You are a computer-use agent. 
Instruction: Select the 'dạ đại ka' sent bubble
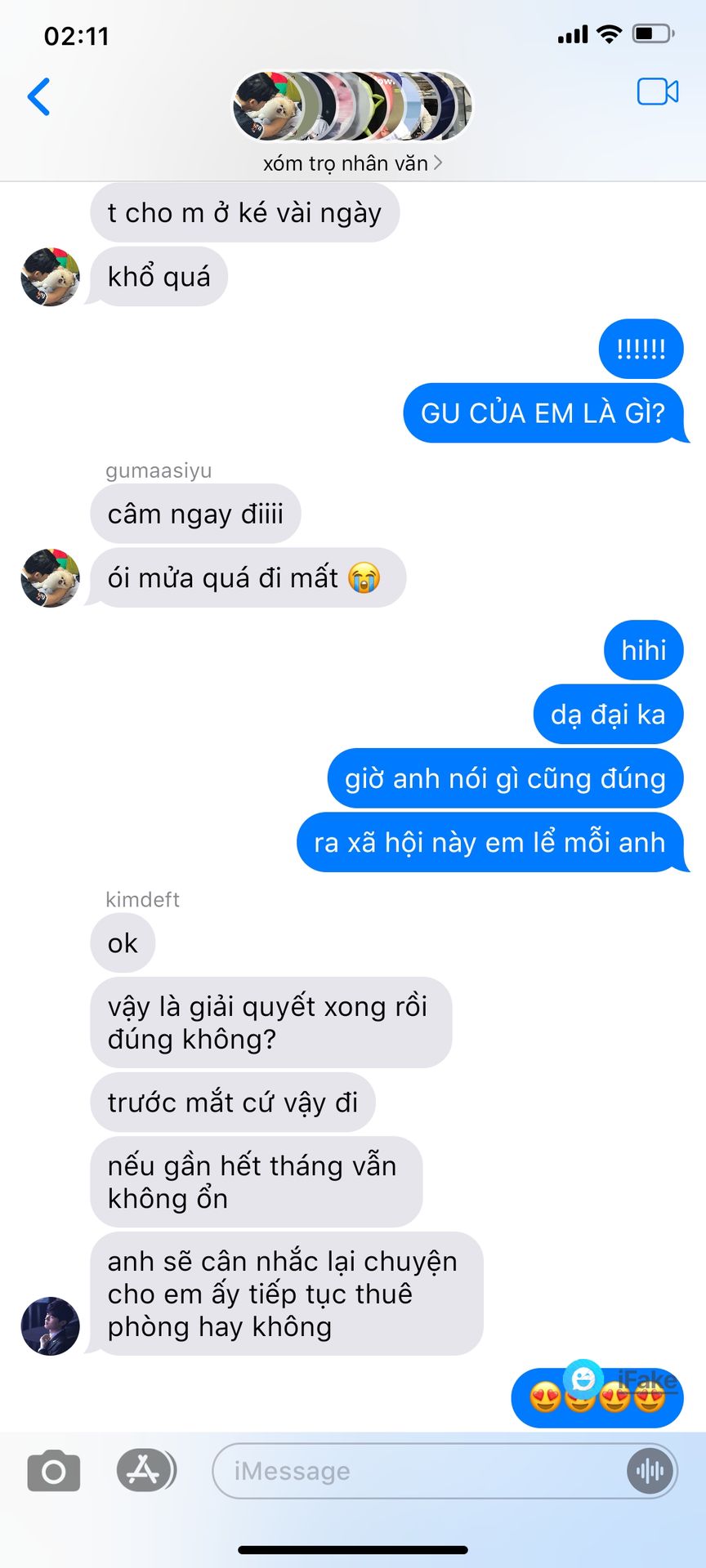pos(608,715)
